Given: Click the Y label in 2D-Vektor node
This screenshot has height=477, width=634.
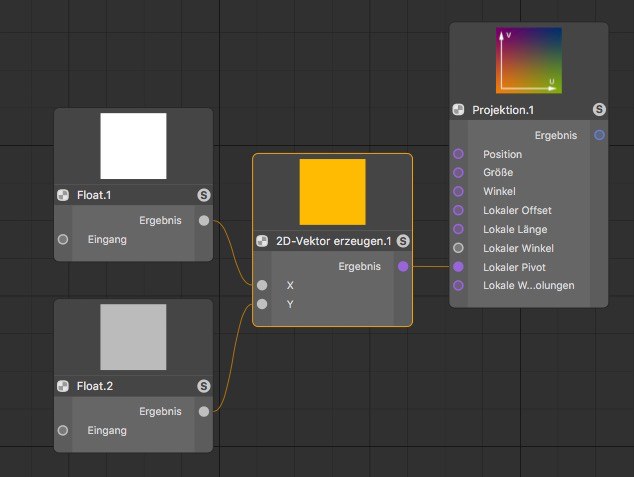Looking at the screenshot, I should [290, 304].
